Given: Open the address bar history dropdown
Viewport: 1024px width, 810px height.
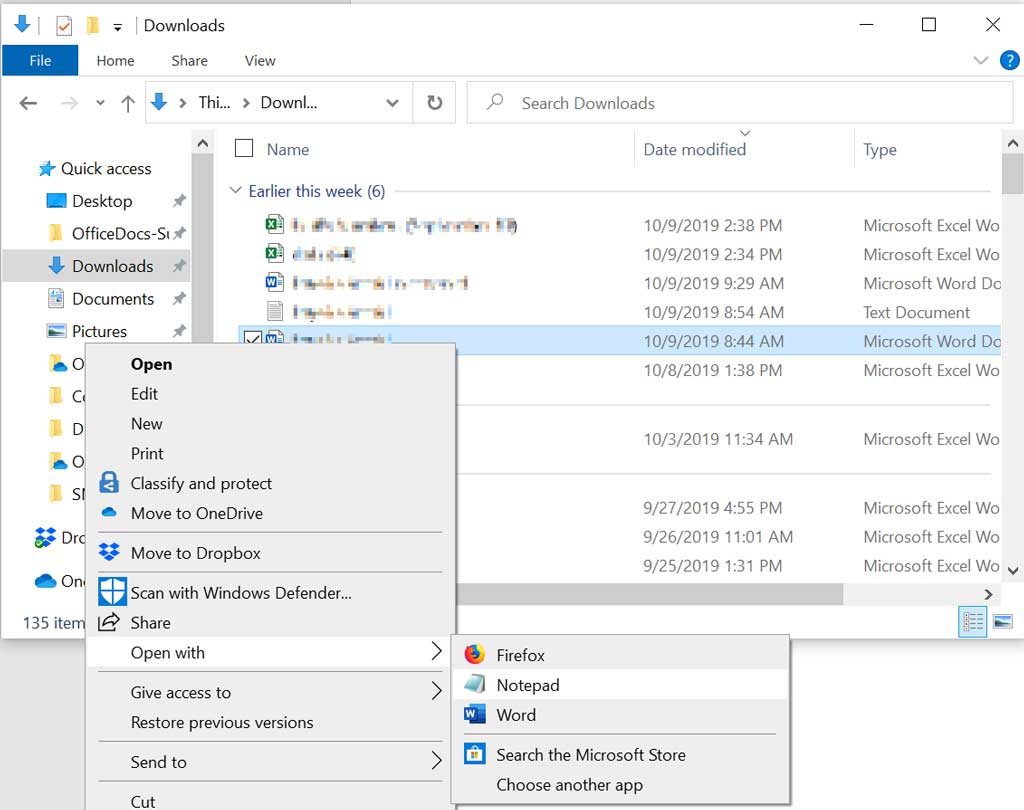Looking at the screenshot, I should (x=392, y=103).
